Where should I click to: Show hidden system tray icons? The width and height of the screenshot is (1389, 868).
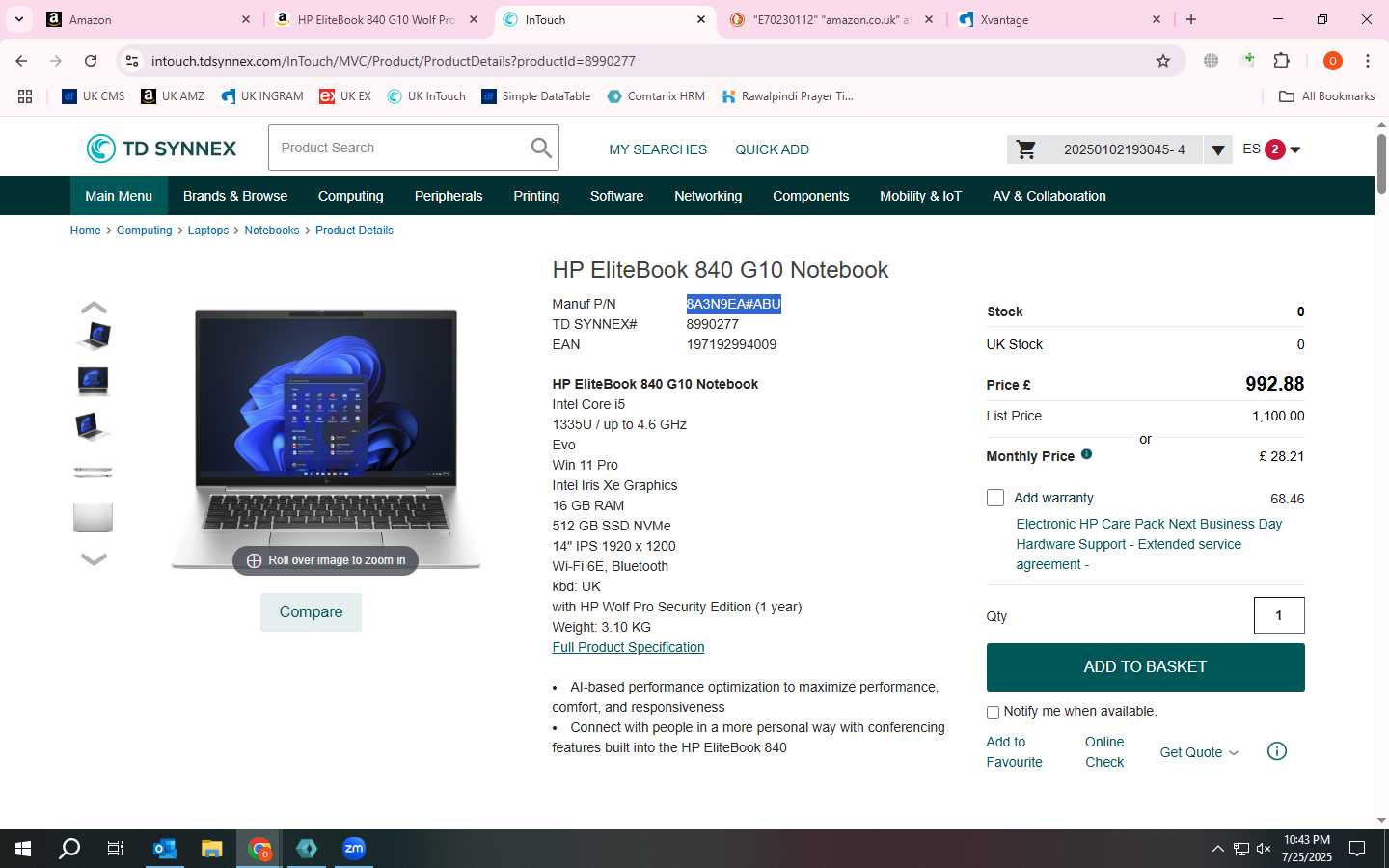(x=1218, y=849)
